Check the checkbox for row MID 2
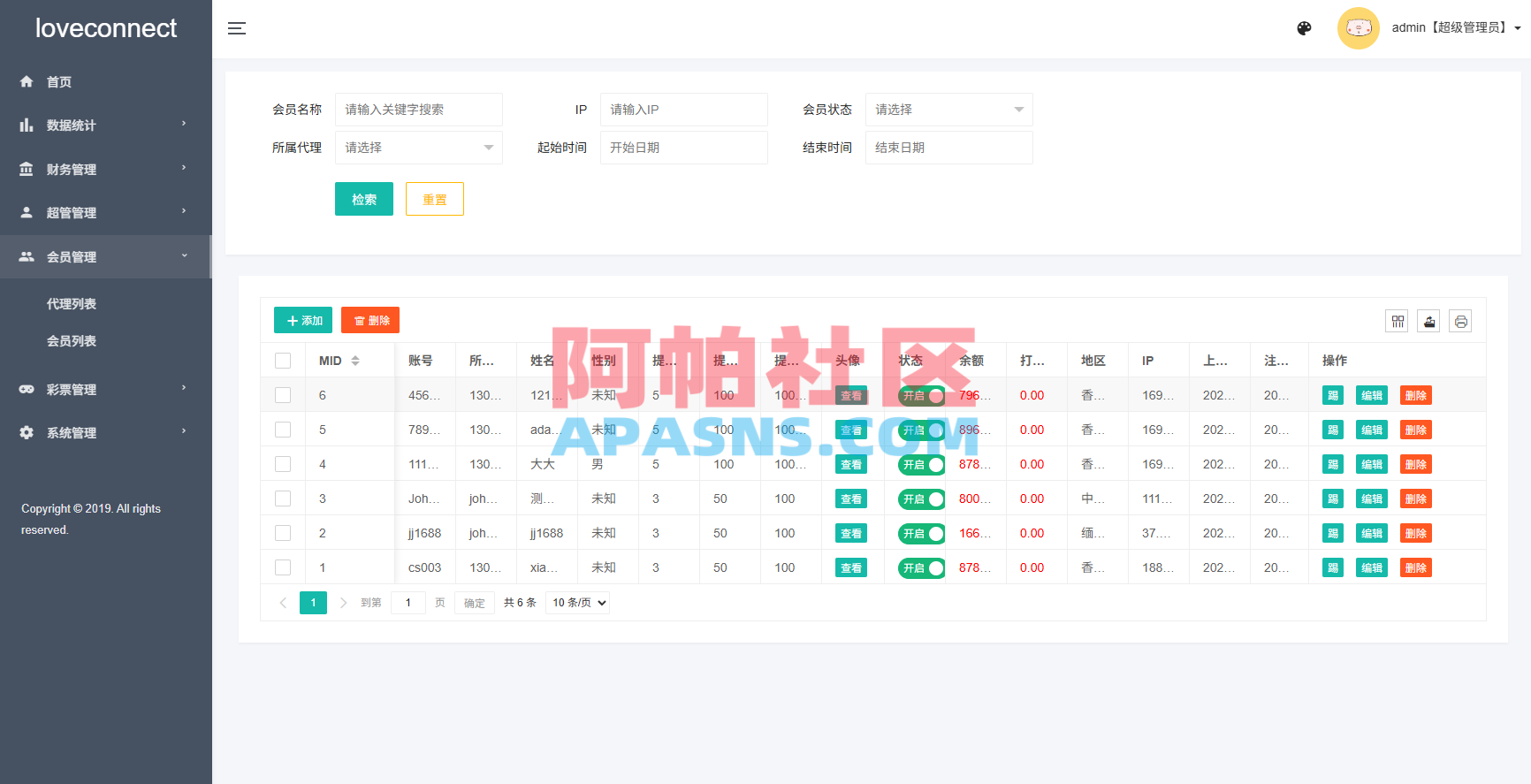1531x784 pixels. [x=283, y=533]
